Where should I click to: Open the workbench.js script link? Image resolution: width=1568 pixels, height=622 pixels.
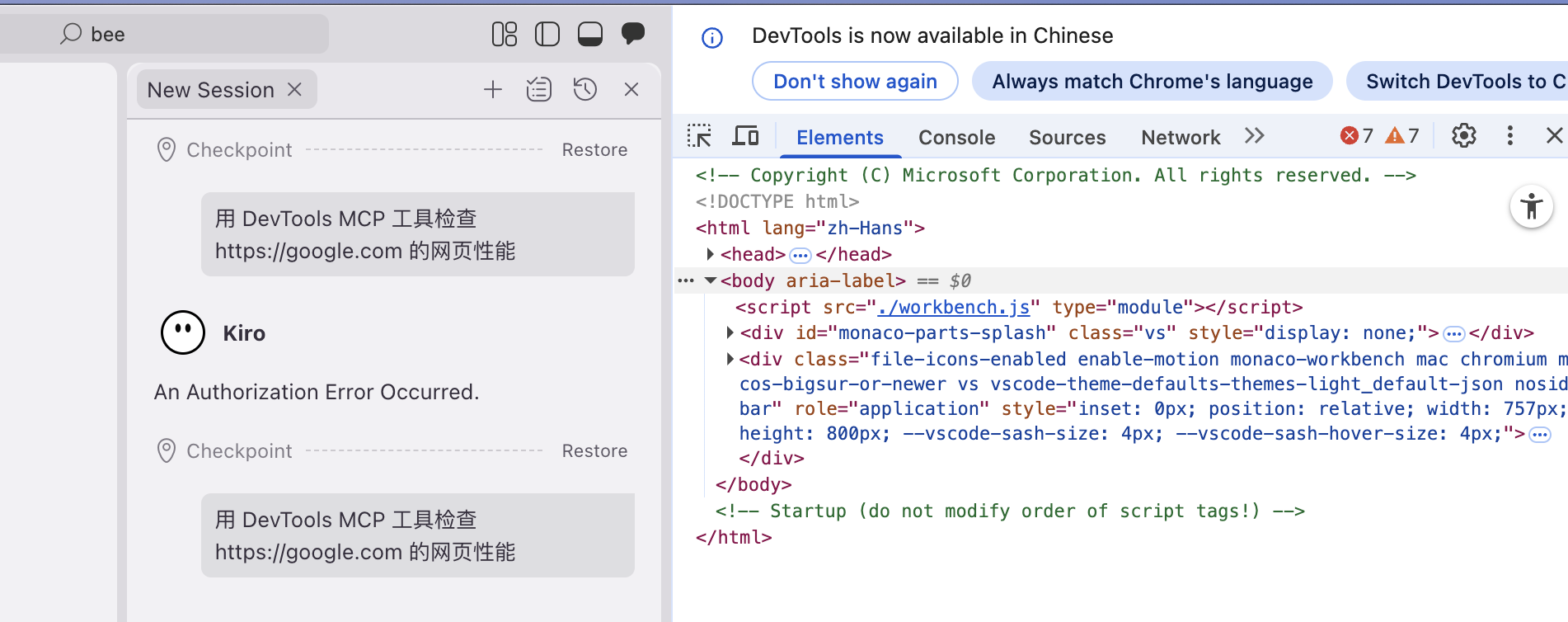click(x=953, y=307)
